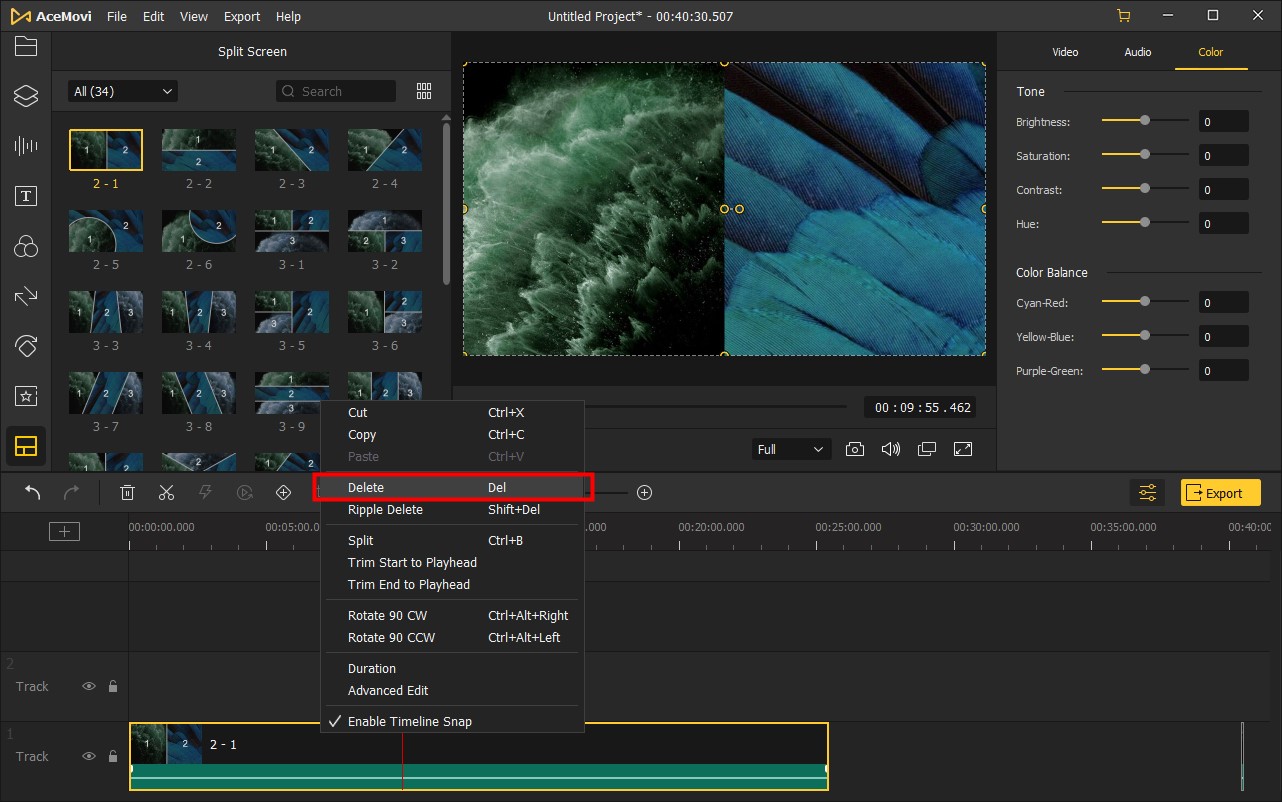Click the Undo arrow in timeline toolbar
This screenshot has height=802, width=1282.
[x=33, y=492]
